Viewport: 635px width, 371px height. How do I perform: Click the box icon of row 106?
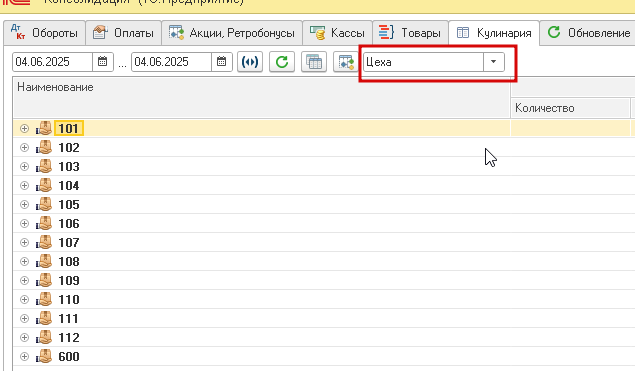pyautogui.click(x=44, y=224)
